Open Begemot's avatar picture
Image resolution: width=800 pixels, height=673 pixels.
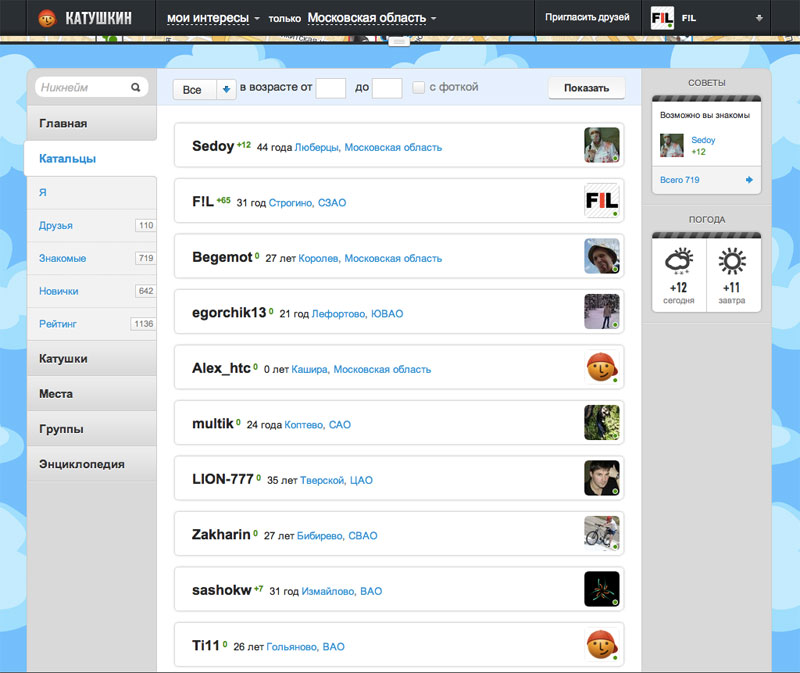point(602,256)
